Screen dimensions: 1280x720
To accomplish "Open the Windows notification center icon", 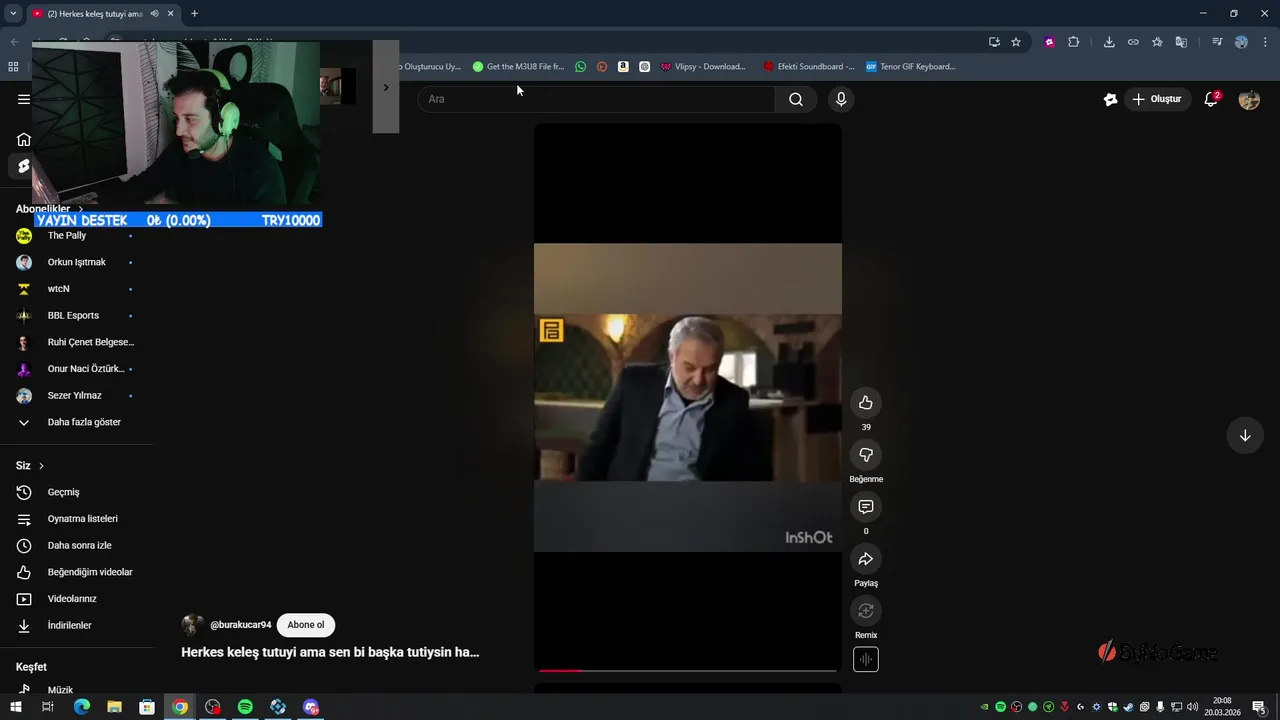I will point(1259,707).
